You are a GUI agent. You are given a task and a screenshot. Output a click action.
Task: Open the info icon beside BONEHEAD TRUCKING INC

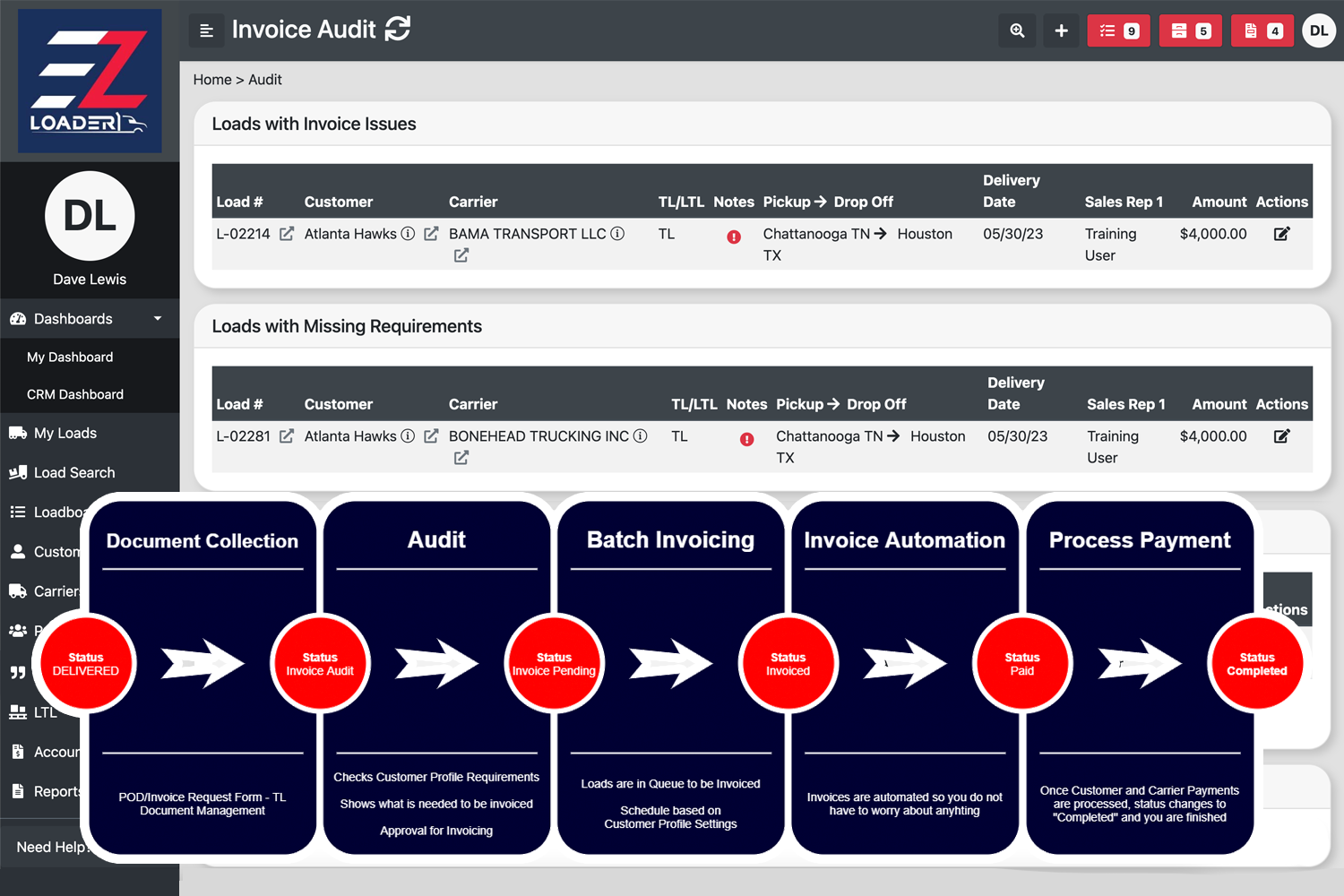640,435
